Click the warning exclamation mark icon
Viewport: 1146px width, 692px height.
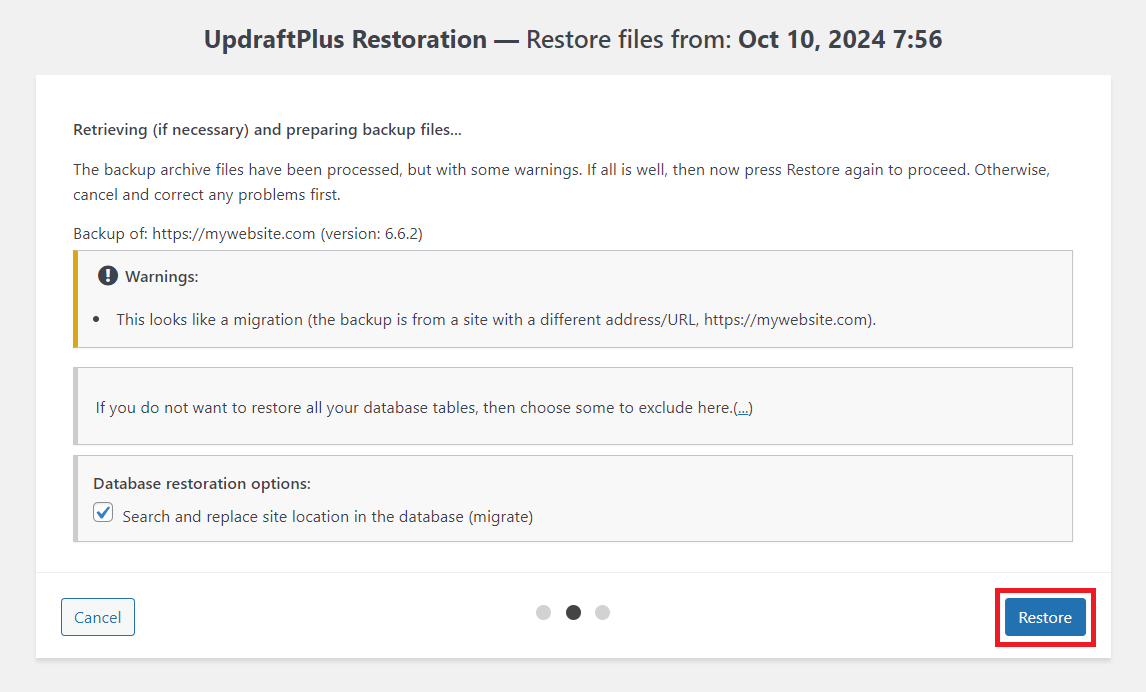pyautogui.click(x=108, y=276)
